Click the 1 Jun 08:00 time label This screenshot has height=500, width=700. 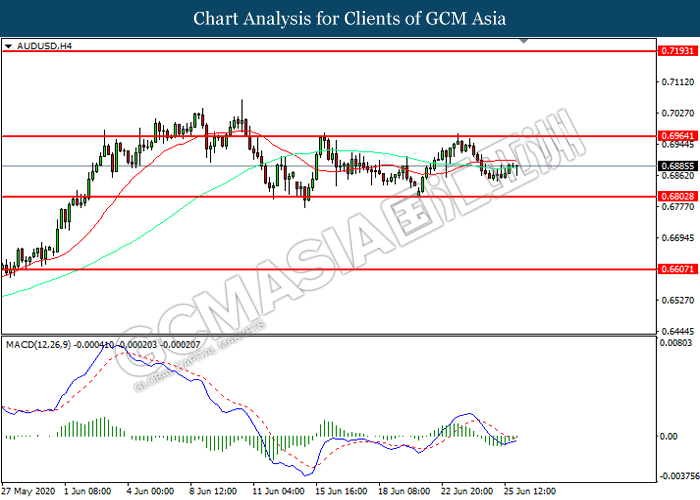88,491
